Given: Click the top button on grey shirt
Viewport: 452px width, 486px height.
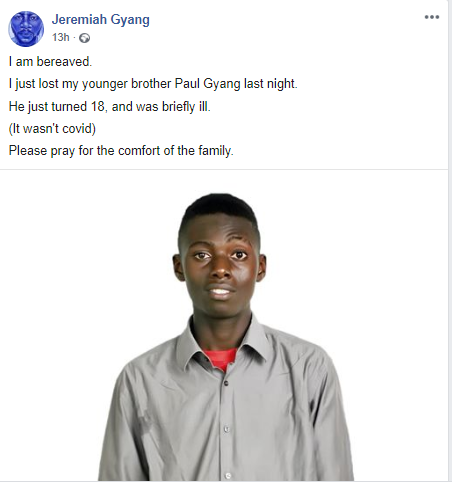Looking at the screenshot, I should click(x=226, y=383).
